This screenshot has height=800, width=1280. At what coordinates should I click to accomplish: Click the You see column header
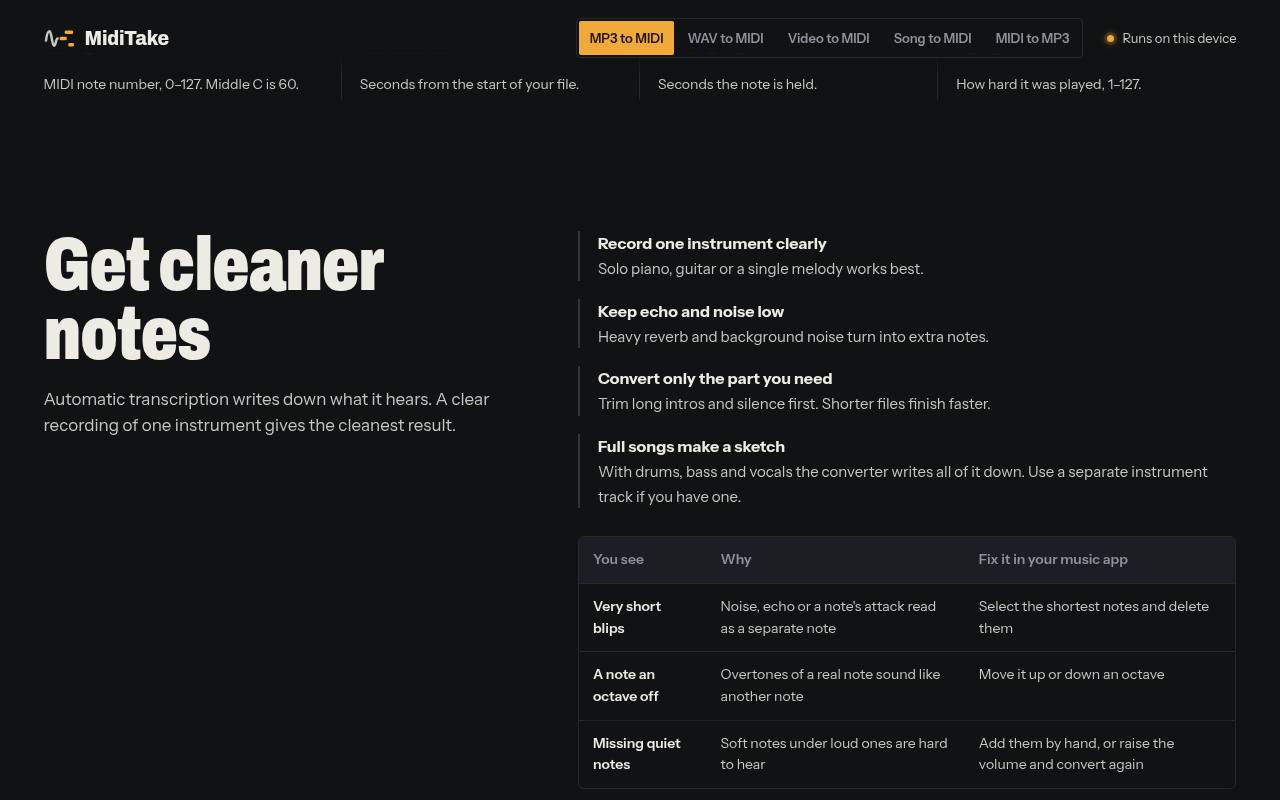618,560
